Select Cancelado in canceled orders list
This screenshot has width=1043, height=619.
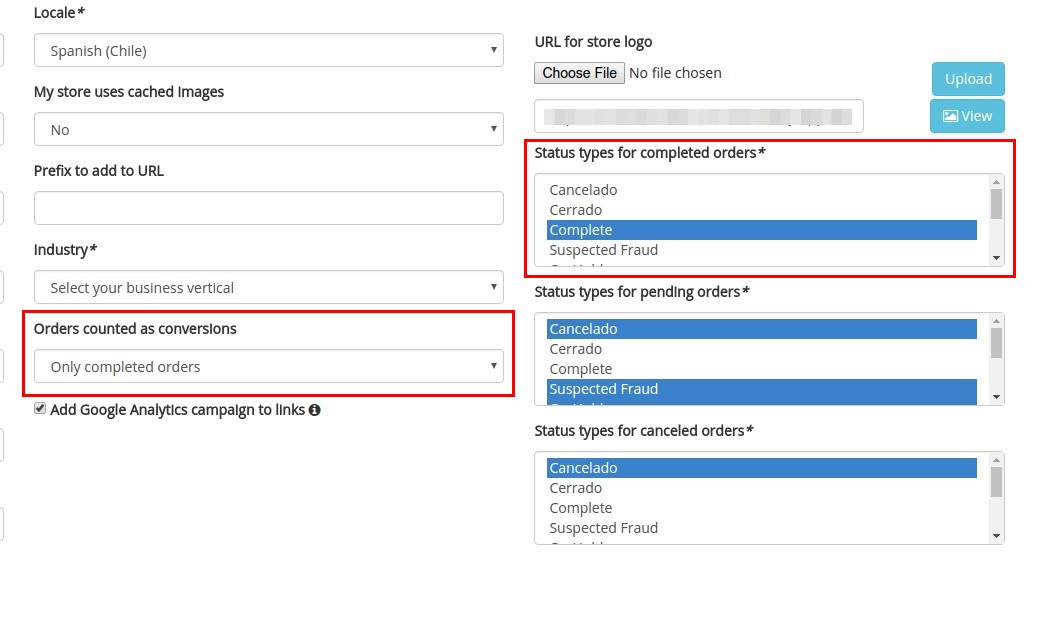(762, 468)
